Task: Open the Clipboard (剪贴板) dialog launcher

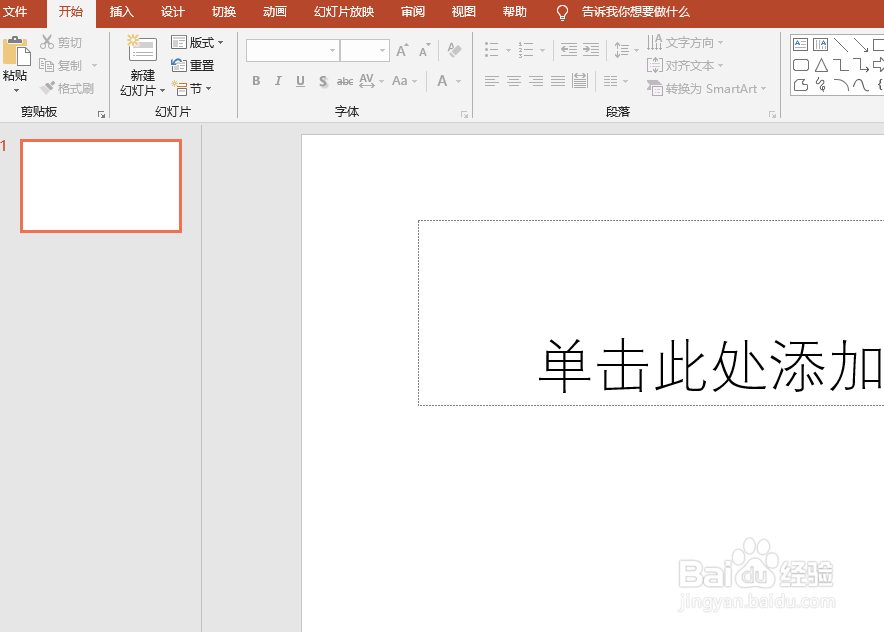Action: tap(101, 114)
